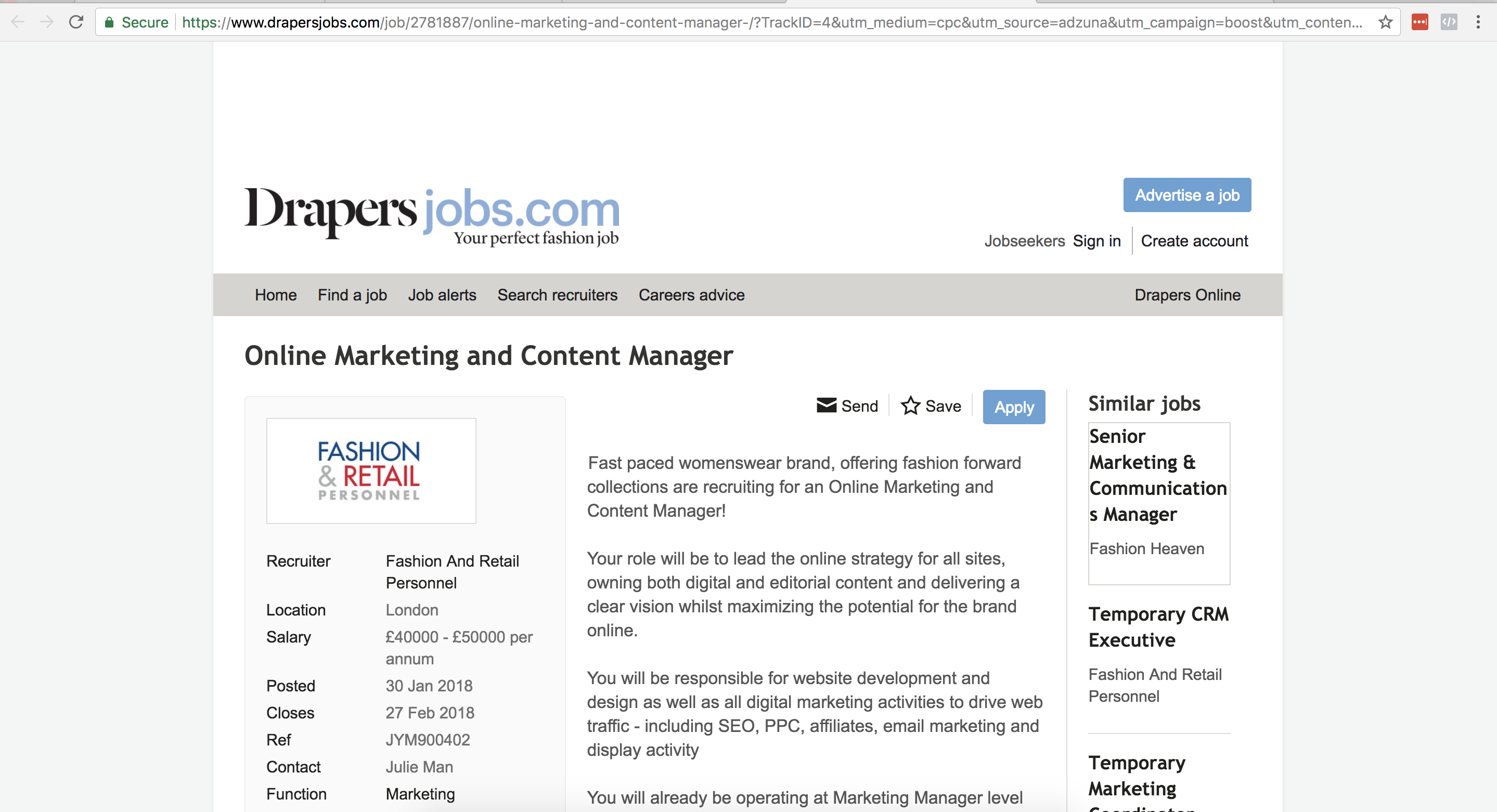This screenshot has height=812, width=1497.
Task: Click the Advertise a job button
Action: (1186, 194)
